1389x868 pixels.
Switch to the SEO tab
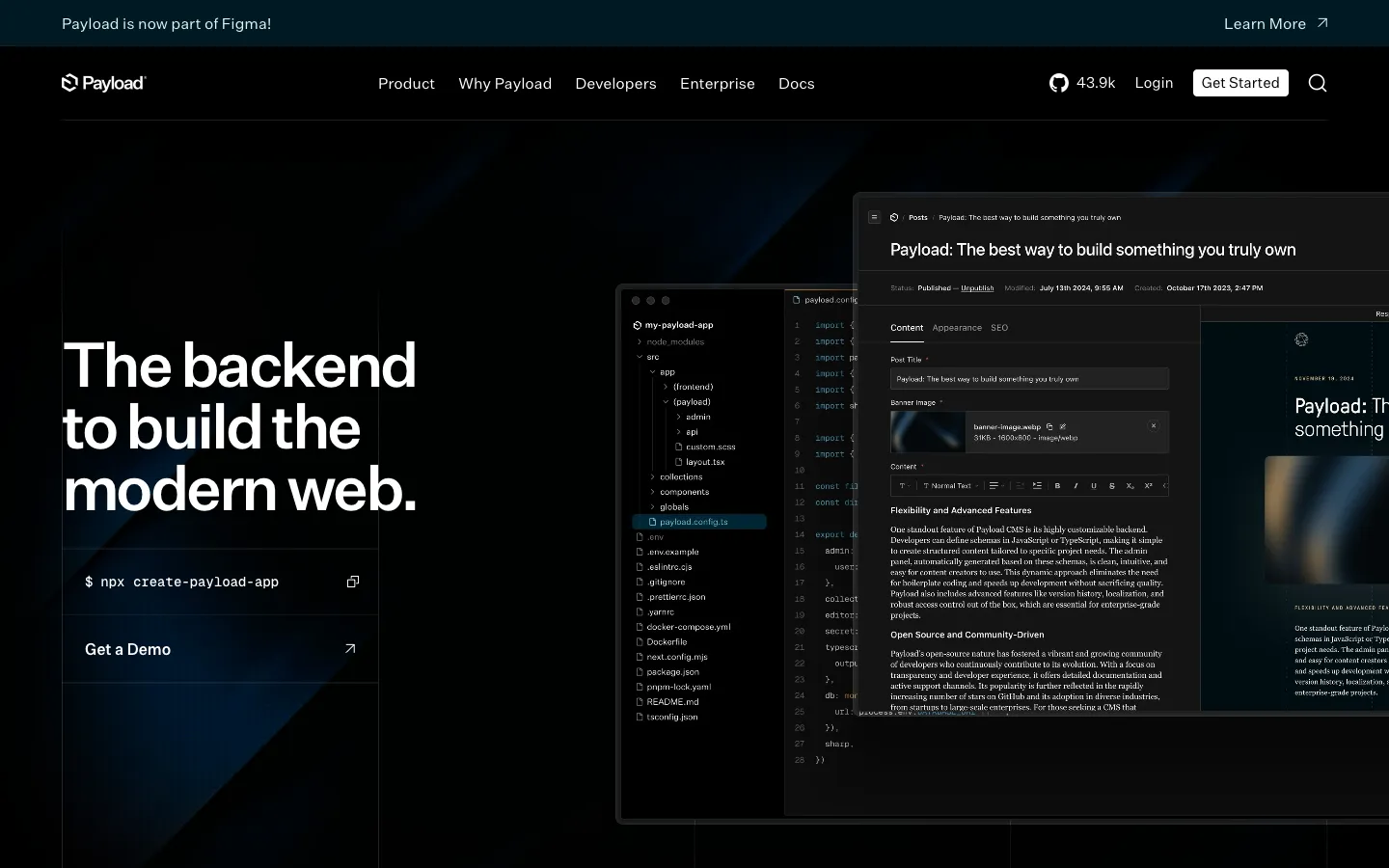click(x=999, y=328)
